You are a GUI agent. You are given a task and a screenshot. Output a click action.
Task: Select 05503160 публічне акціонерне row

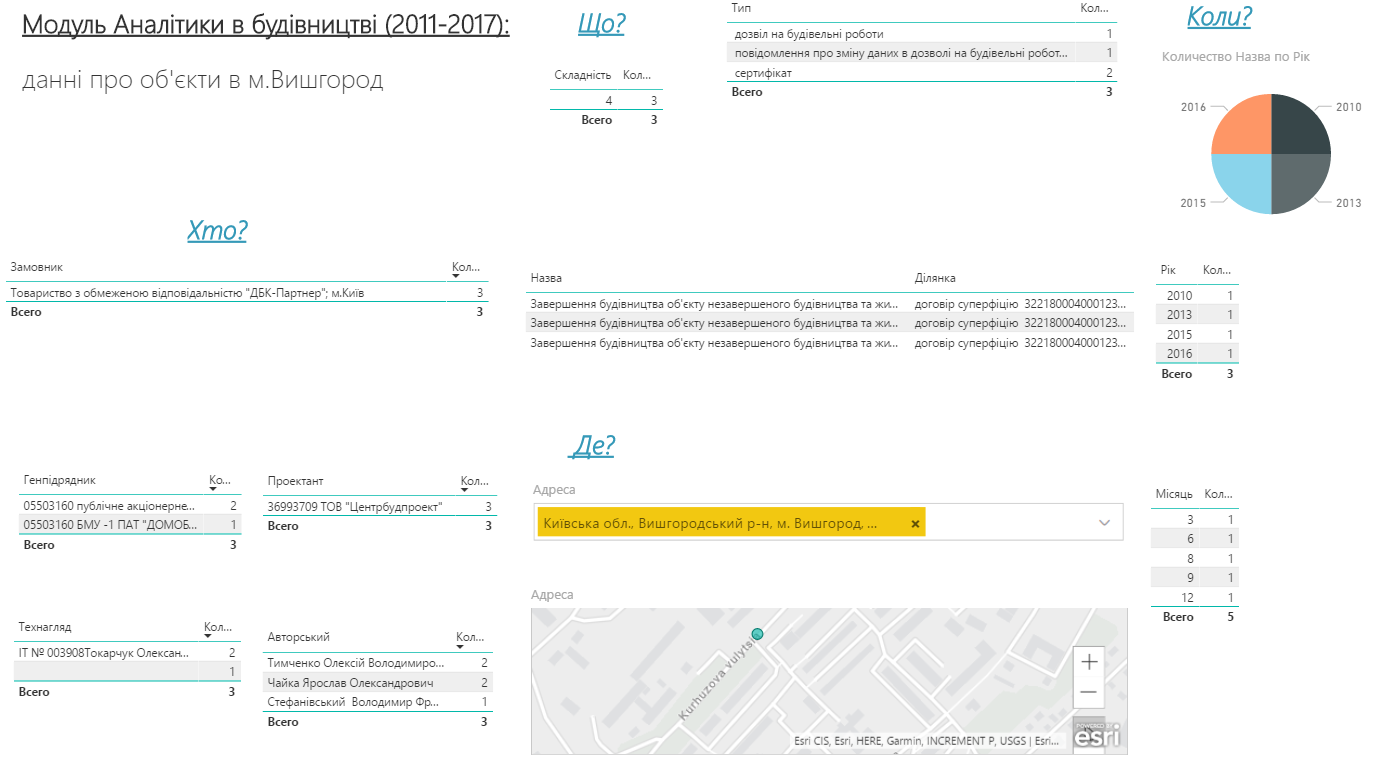tap(130, 507)
